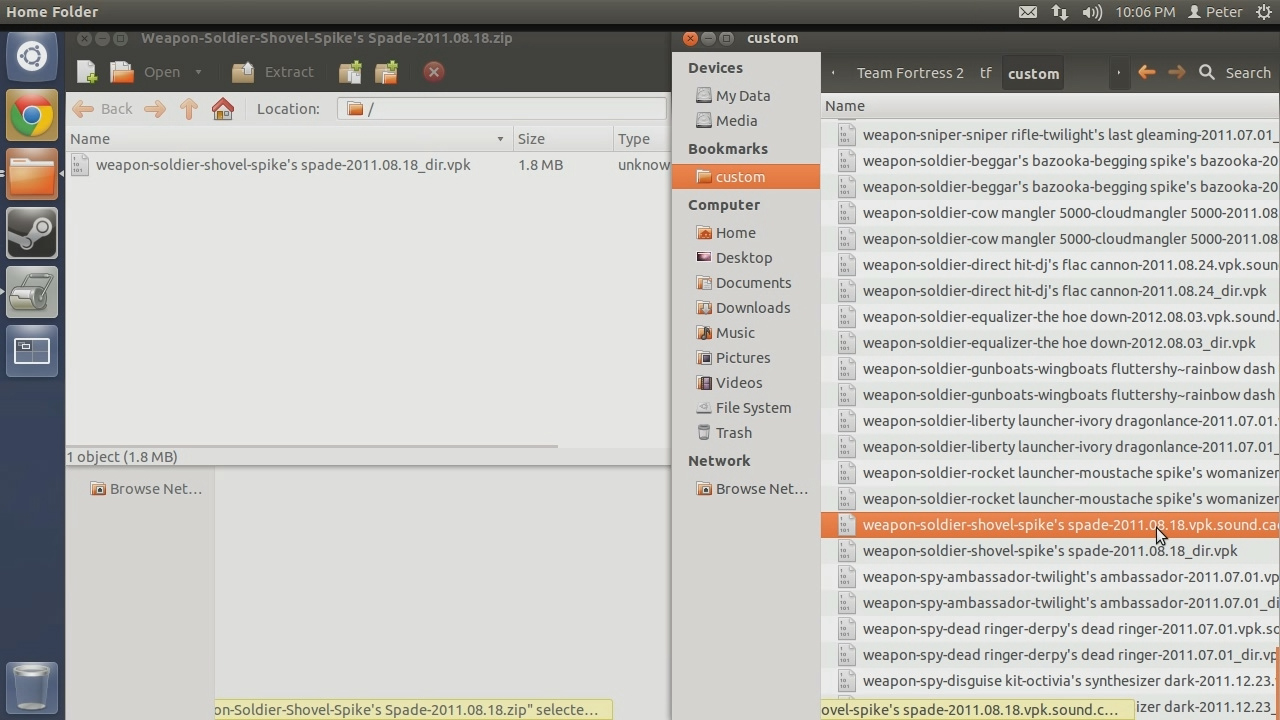Screen dimensions: 1280x720
Task: Open the Trash from the launcher
Action: [32, 687]
